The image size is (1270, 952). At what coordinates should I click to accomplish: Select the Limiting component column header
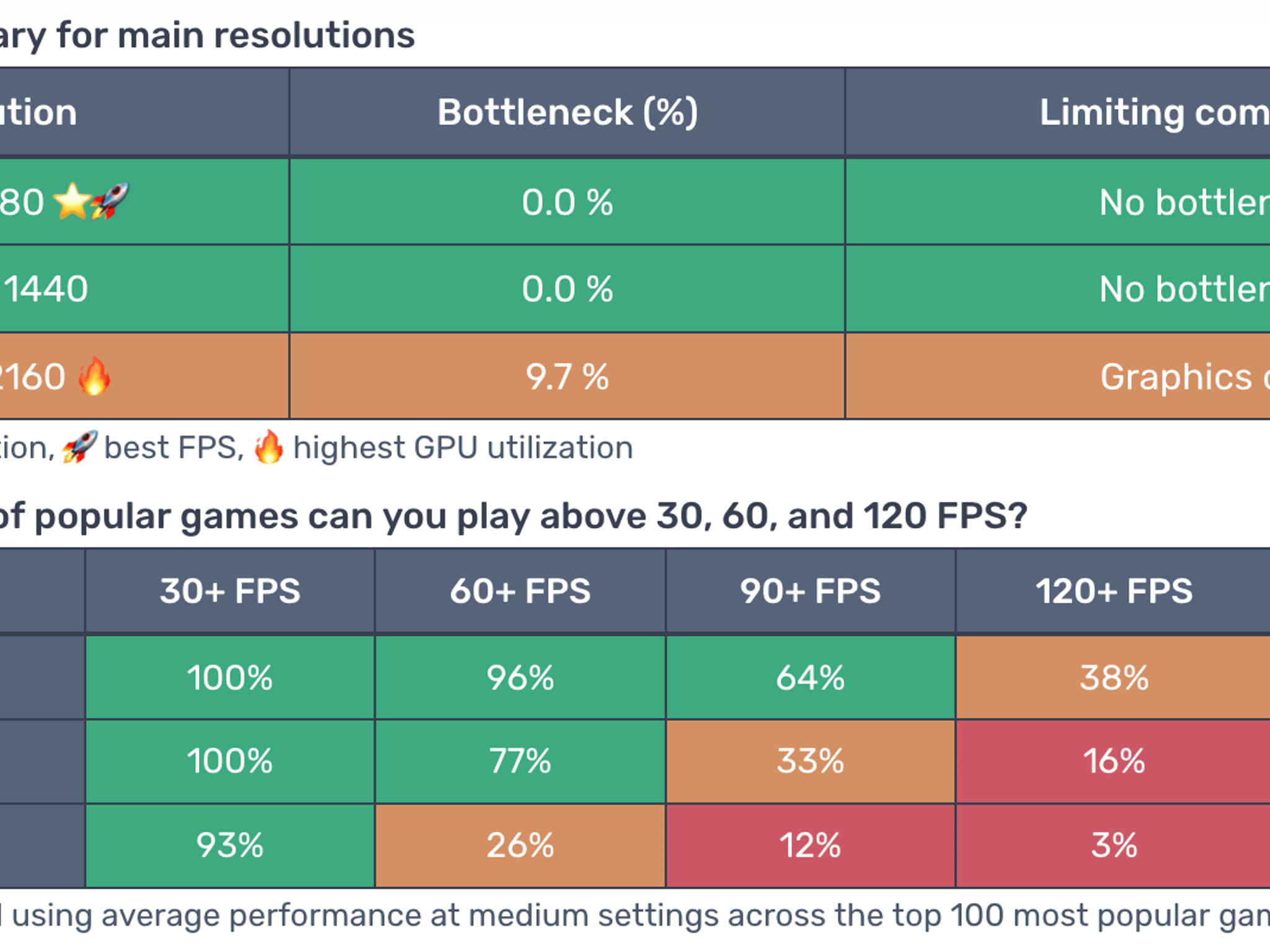tap(1058, 112)
